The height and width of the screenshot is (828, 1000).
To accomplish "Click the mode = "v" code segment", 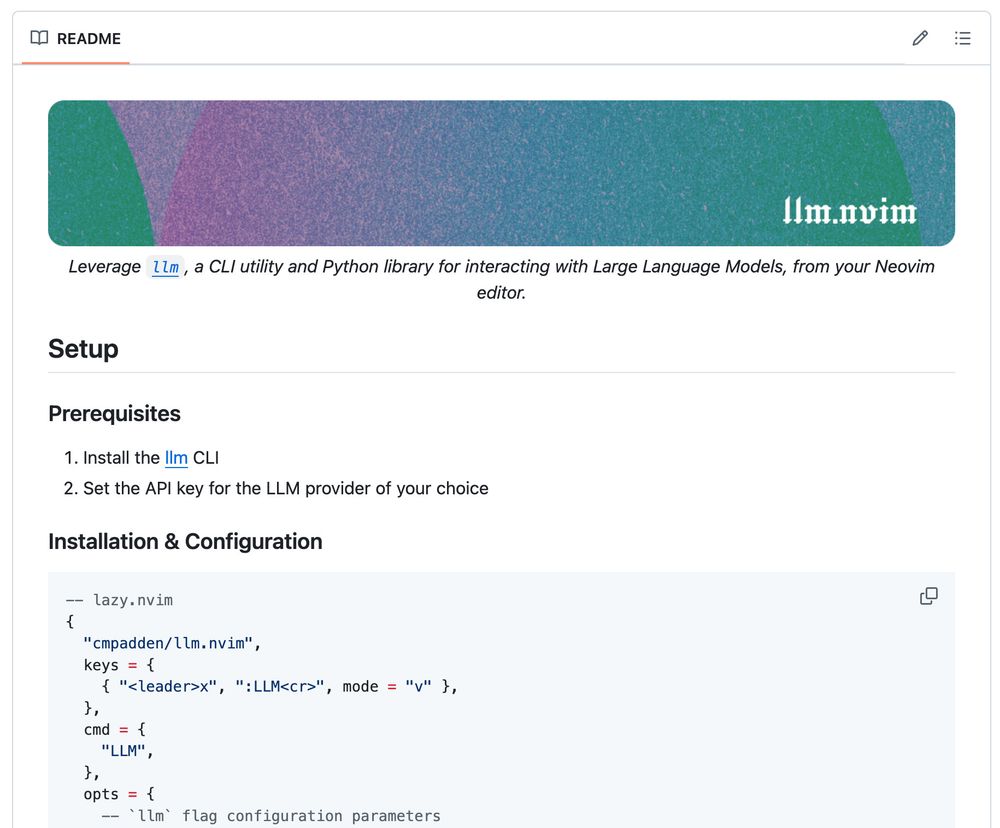I will 387,686.
